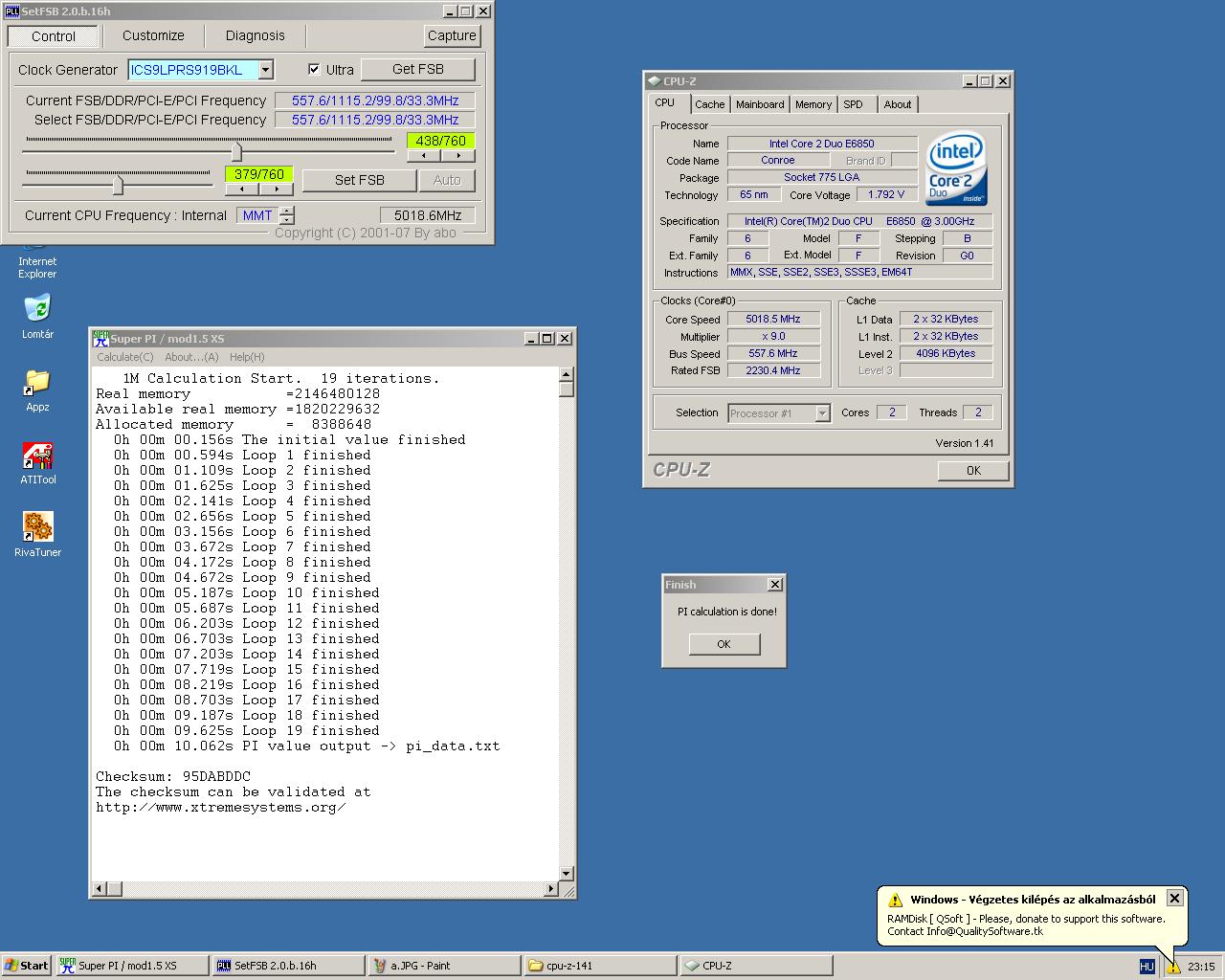
Task: Click the right arrow below 438/760
Action: 458,155
